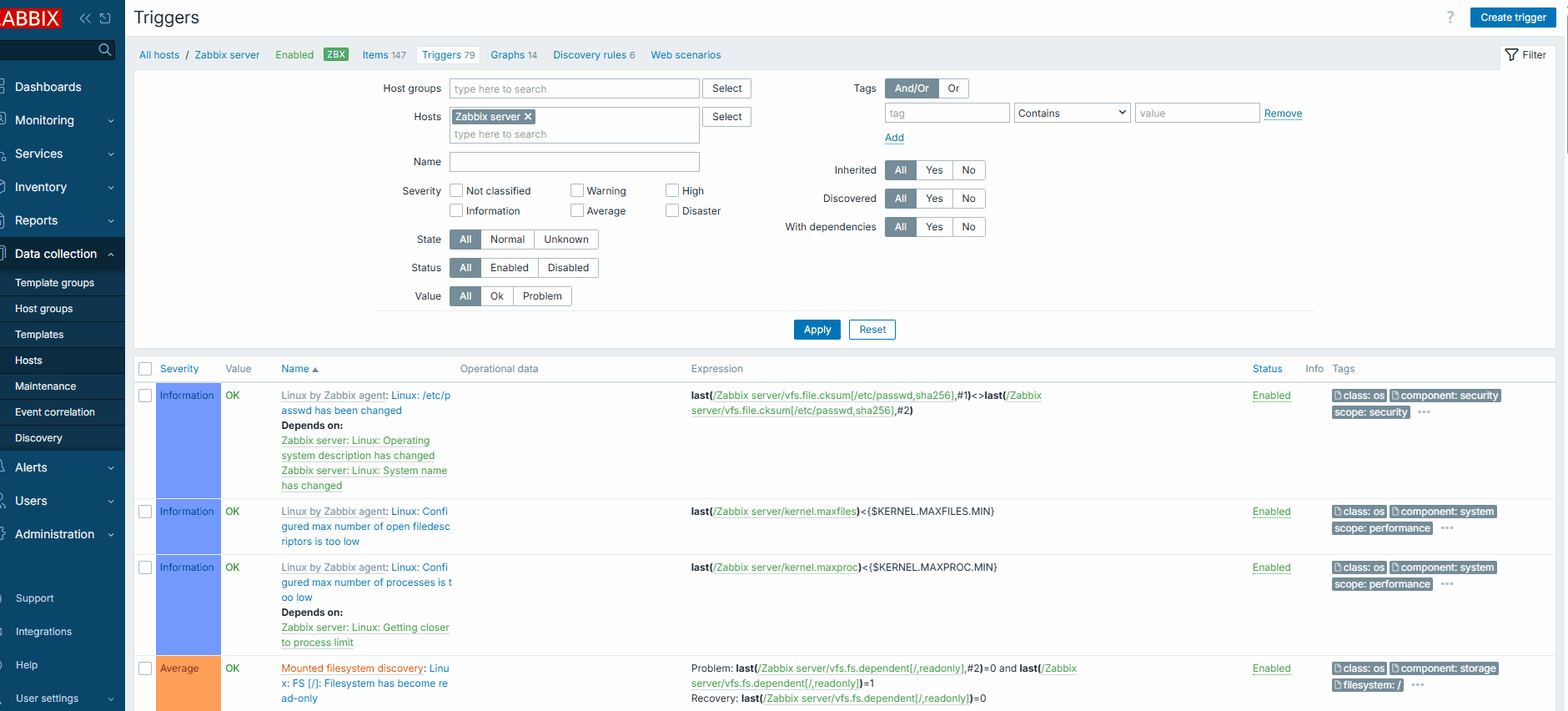Show more tags for /etc/passwd trigger
Viewport: 1568px width, 711px height.
pyautogui.click(x=1424, y=412)
